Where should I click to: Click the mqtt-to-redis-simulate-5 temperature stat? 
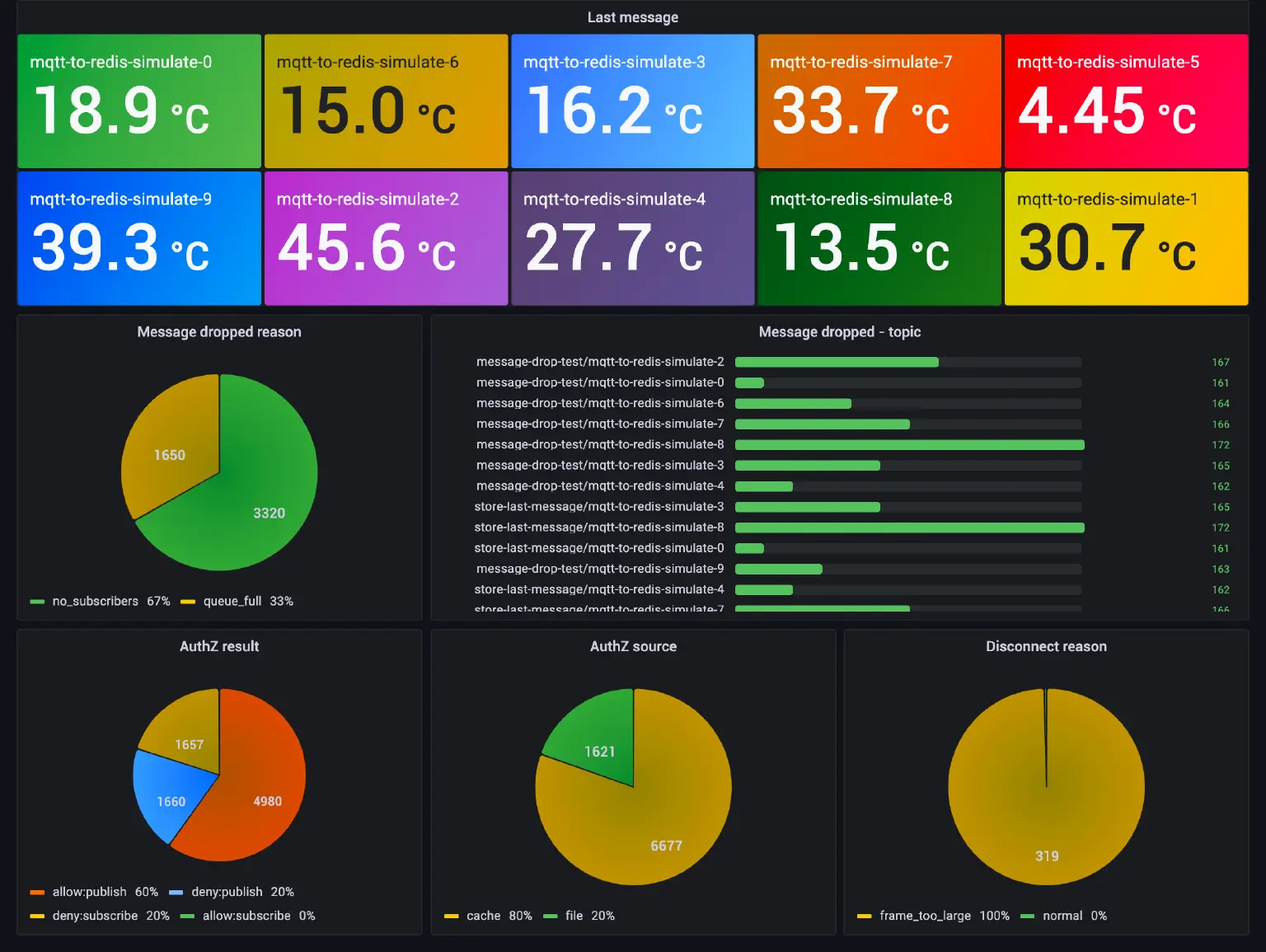click(x=1126, y=101)
